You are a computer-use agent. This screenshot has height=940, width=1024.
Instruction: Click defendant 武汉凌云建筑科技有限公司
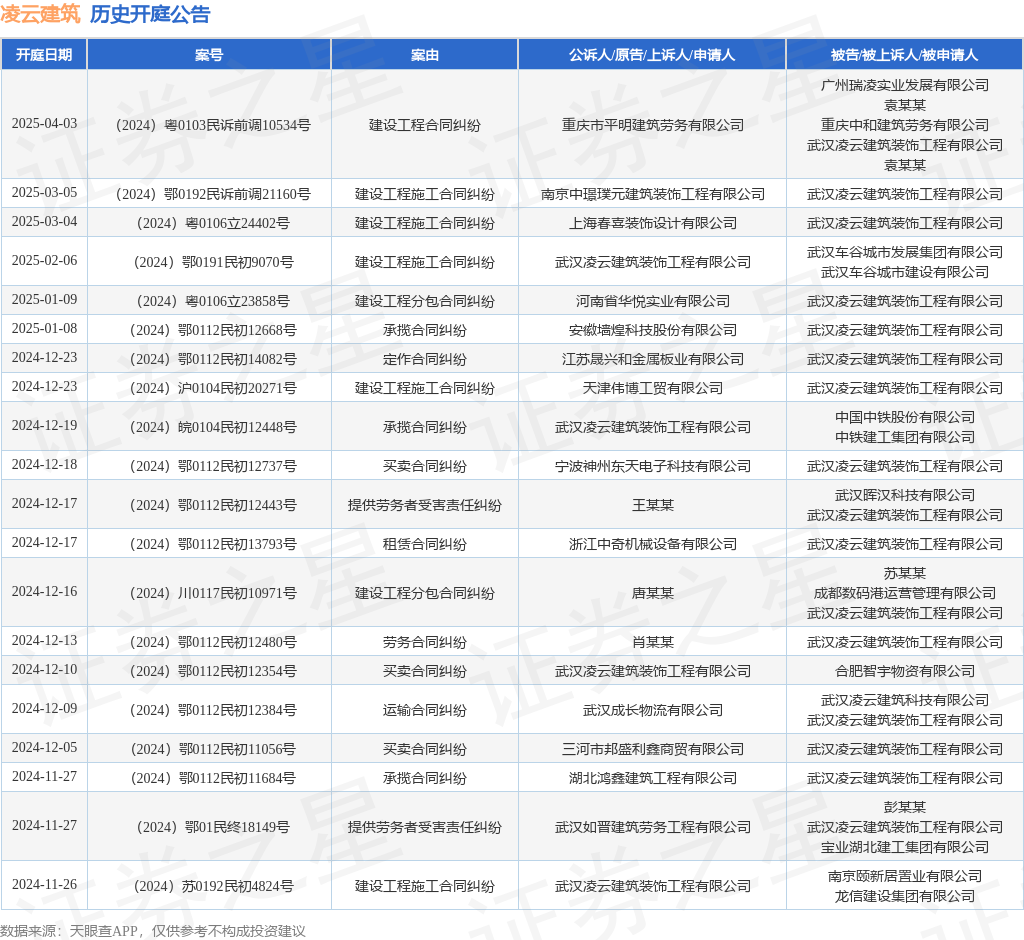point(904,700)
